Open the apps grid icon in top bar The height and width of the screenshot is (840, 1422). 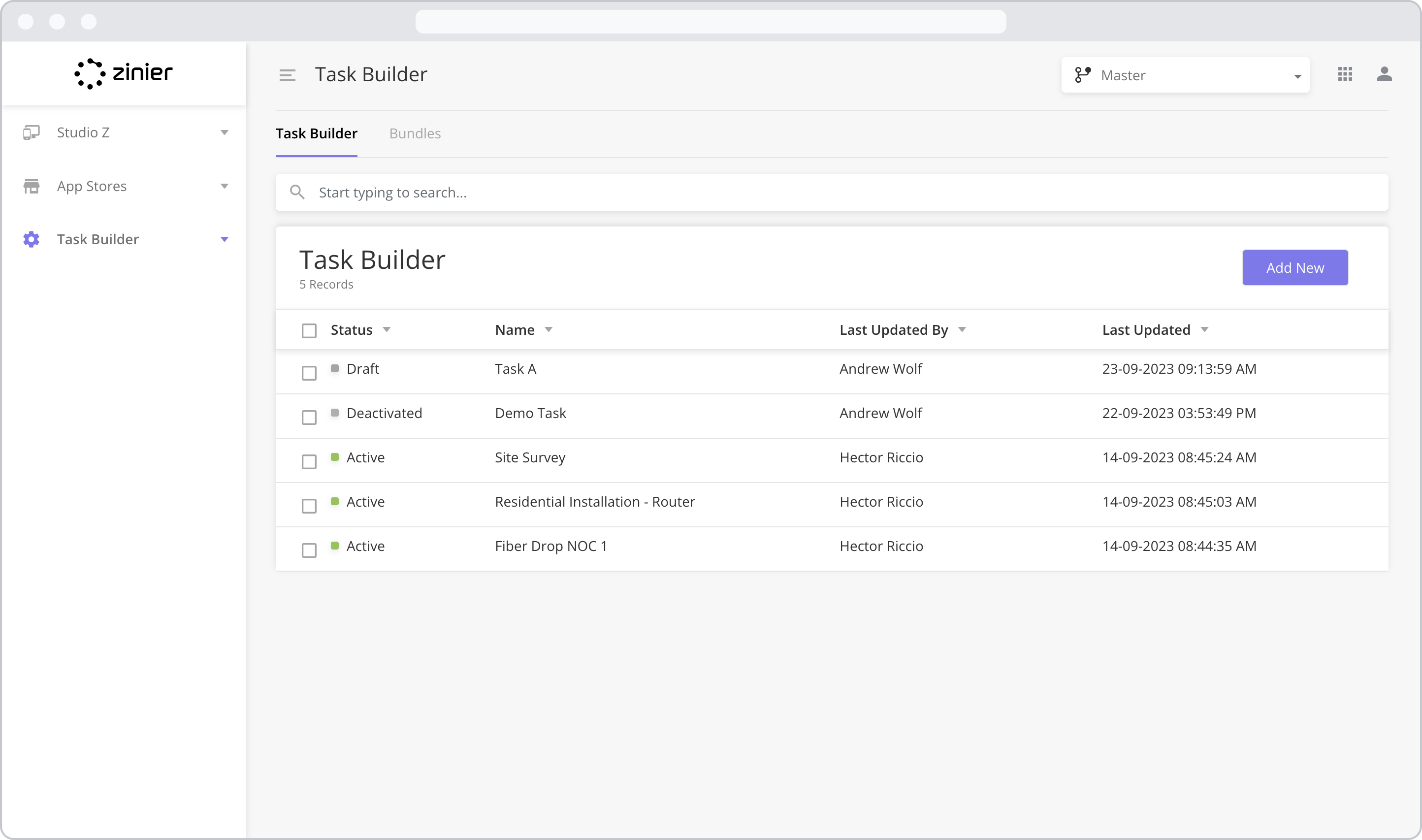(1345, 74)
